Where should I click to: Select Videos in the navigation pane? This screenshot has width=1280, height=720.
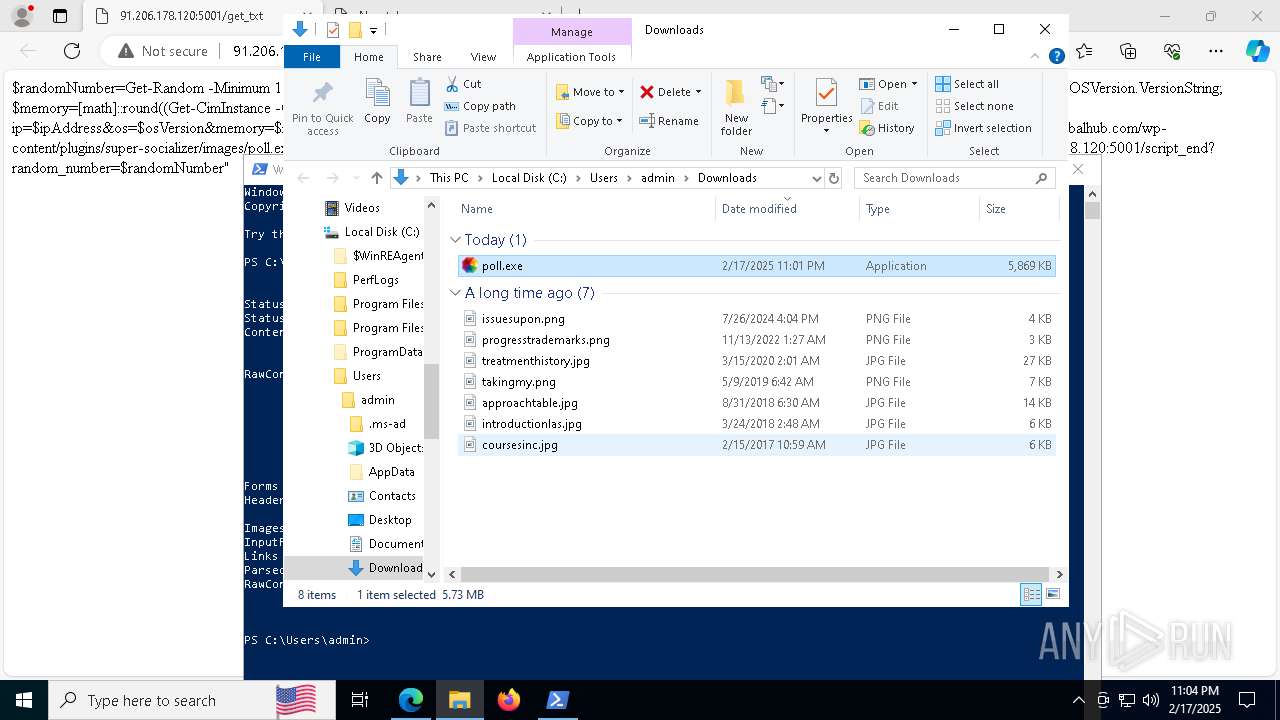click(x=362, y=208)
